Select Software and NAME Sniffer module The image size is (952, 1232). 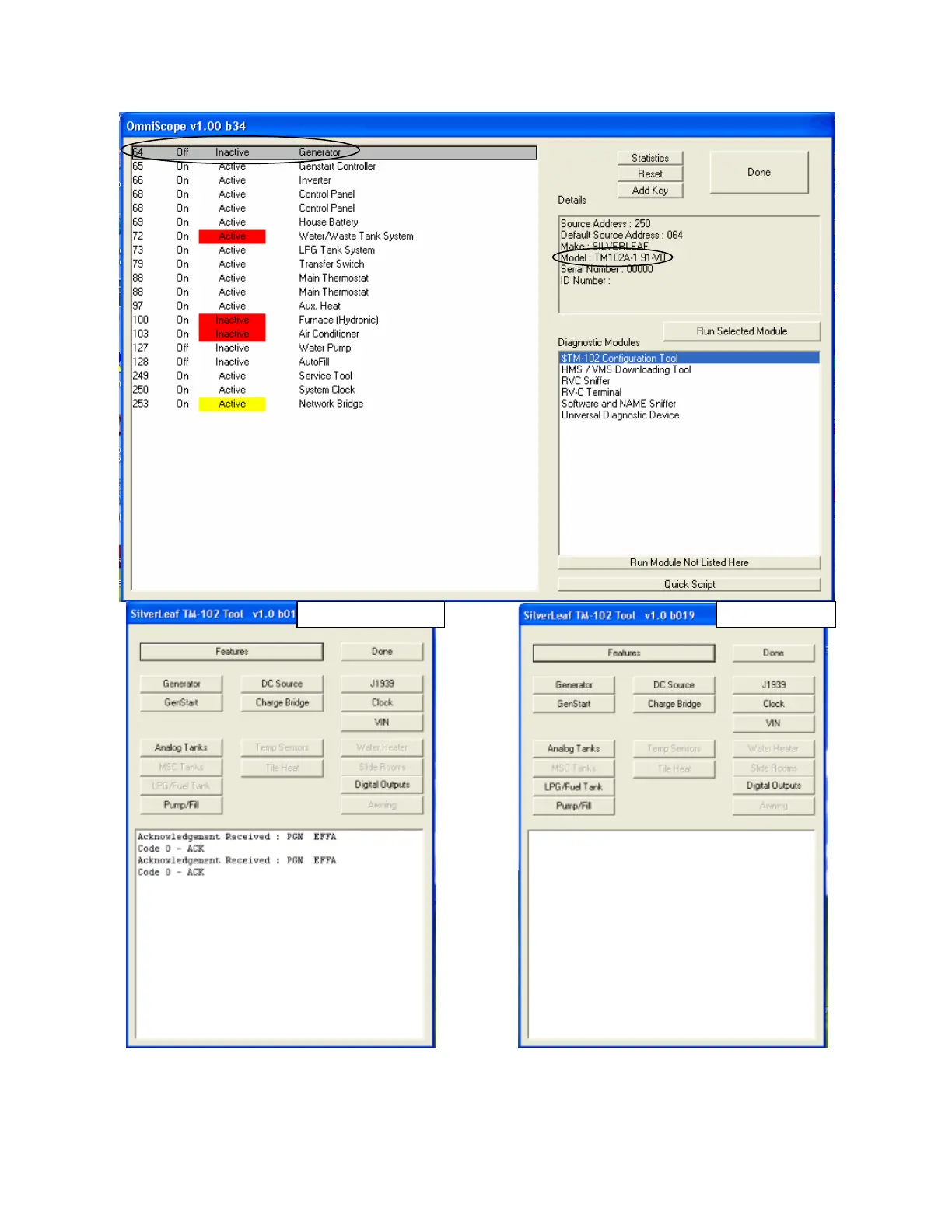pyautogui.click(x=689, y=404)
